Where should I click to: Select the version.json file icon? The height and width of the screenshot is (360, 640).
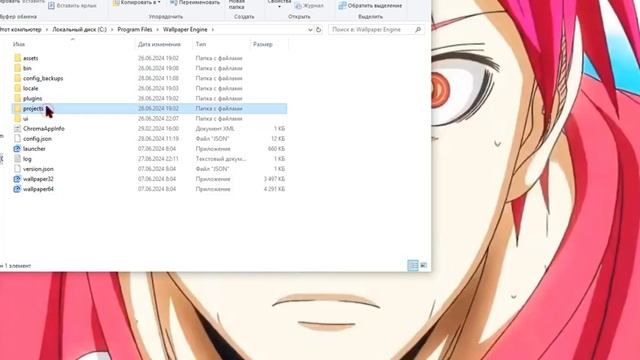coord(17,169)
